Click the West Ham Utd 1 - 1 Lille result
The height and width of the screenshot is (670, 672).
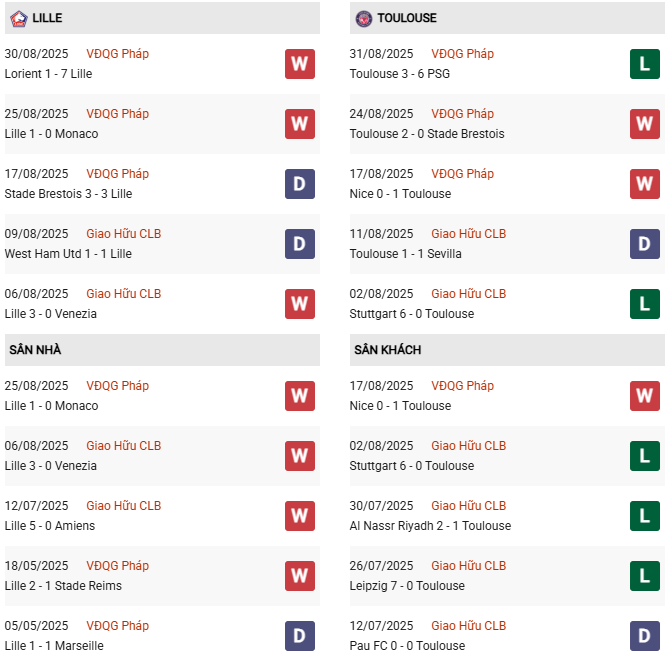click(66, 254)
